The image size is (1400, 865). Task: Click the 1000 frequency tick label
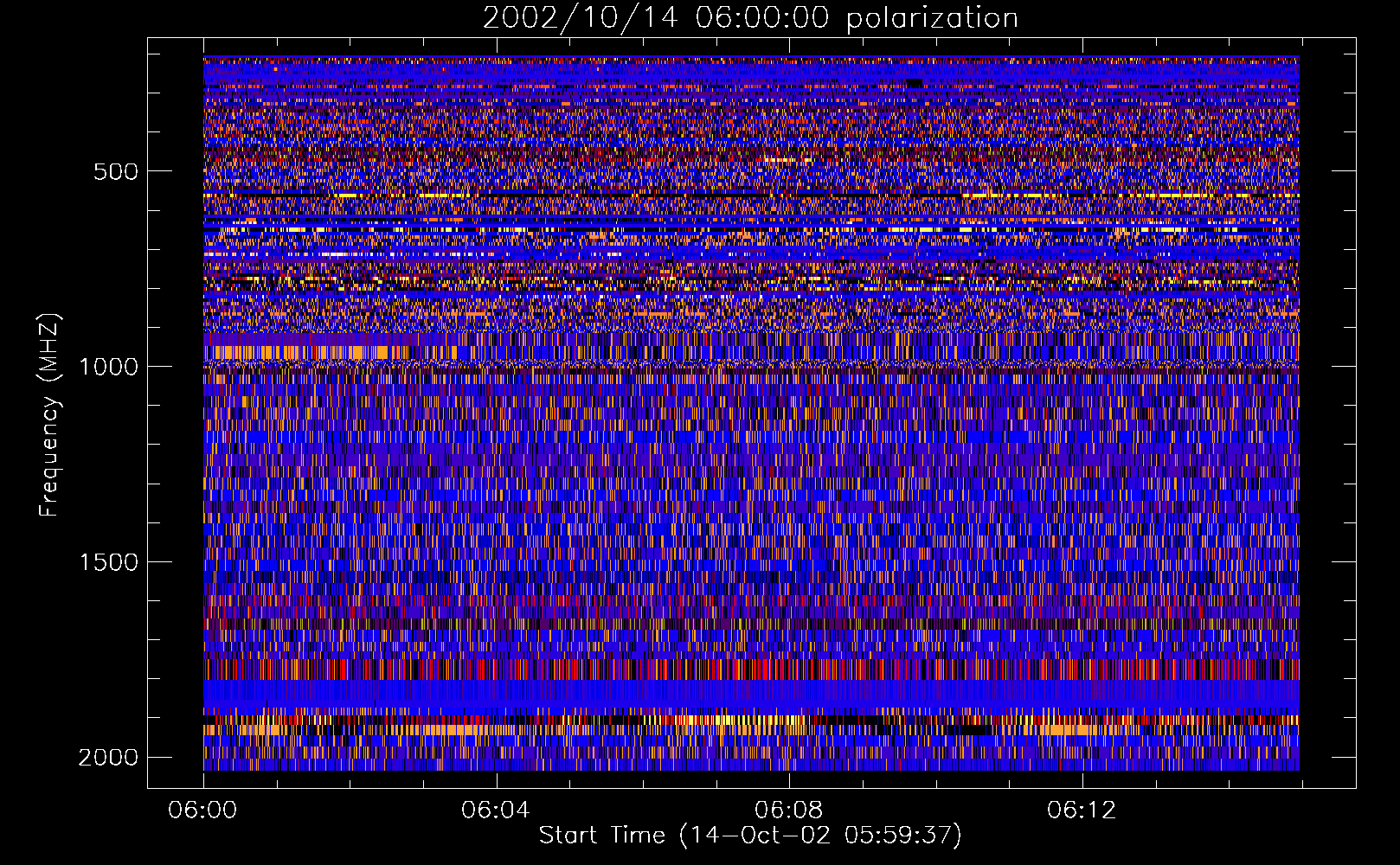tap(108, 367)
